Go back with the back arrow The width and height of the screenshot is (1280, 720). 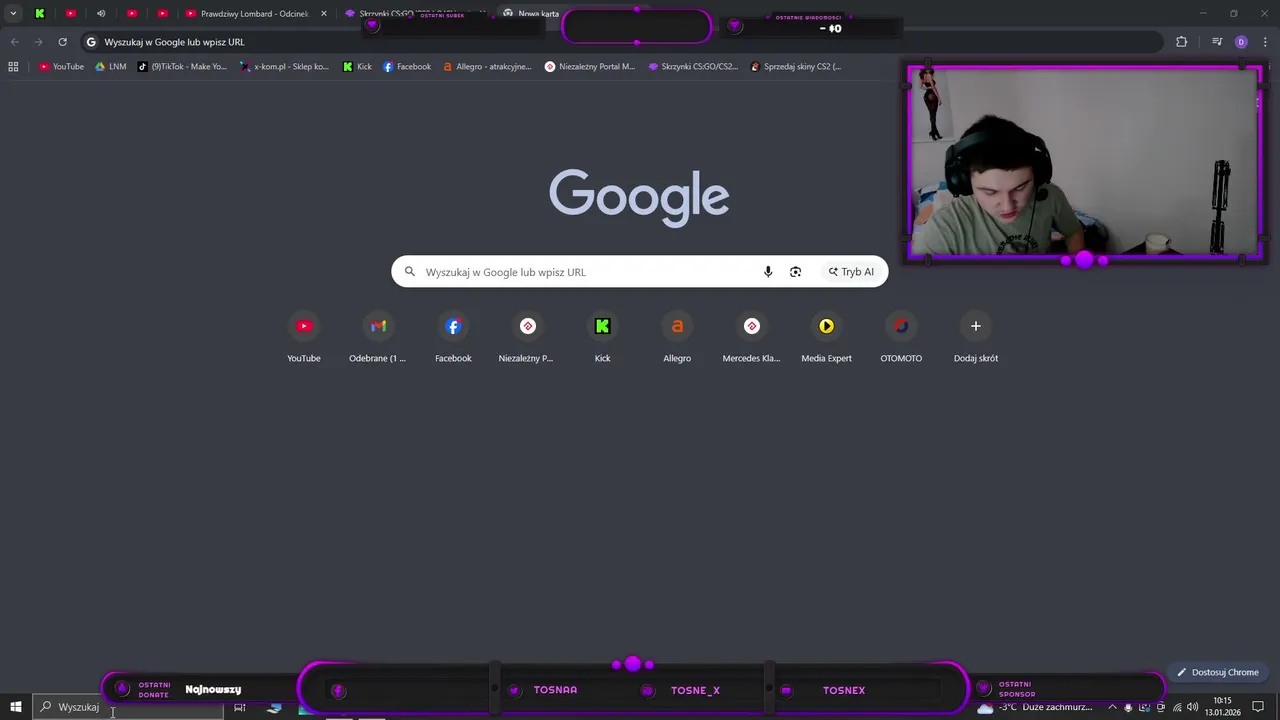(x=14, y=42)
